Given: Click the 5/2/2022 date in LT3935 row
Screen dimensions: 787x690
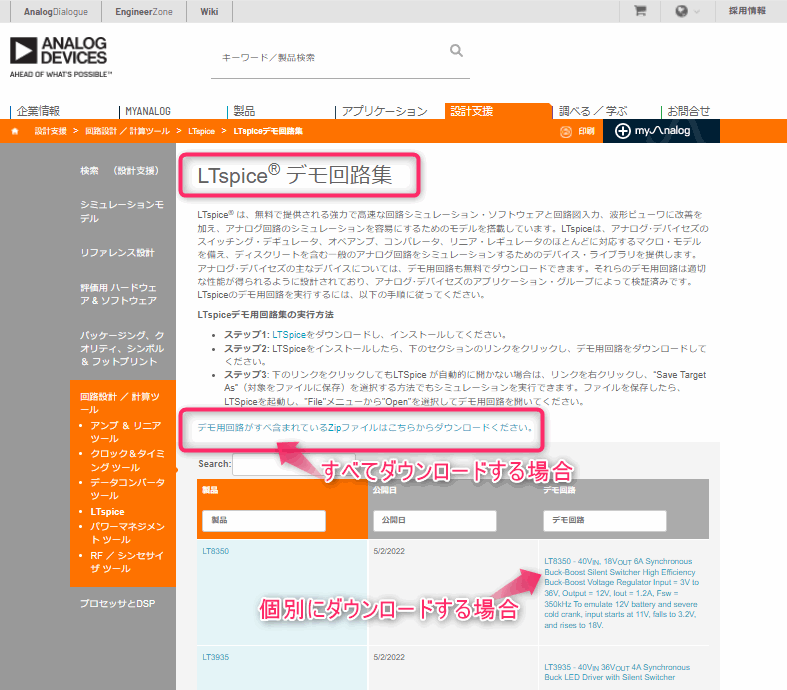Looking at the screenshot, I should [x=389, y=657].
